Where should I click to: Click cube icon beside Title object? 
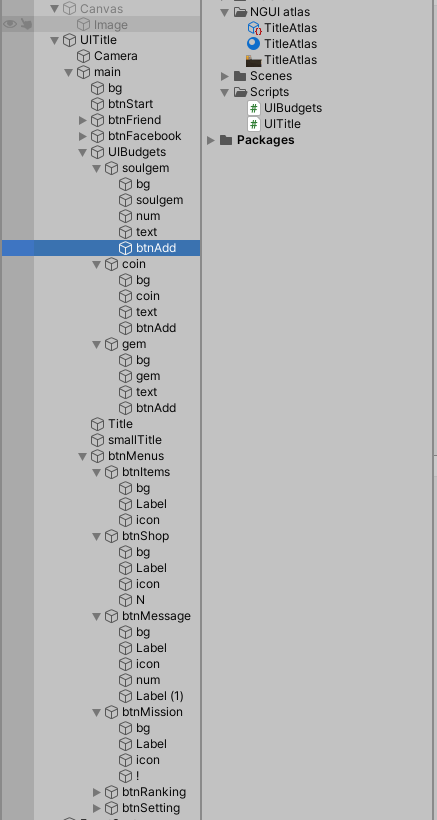(x=98, y=424)
